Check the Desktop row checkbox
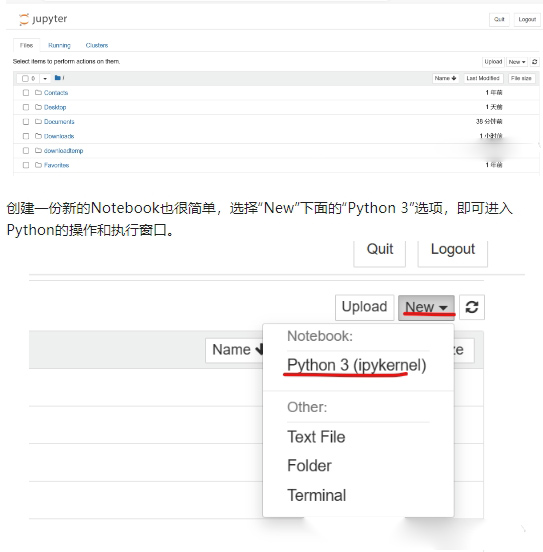Image resolution: width=543 pixels, height=552 pixels. 26,107
